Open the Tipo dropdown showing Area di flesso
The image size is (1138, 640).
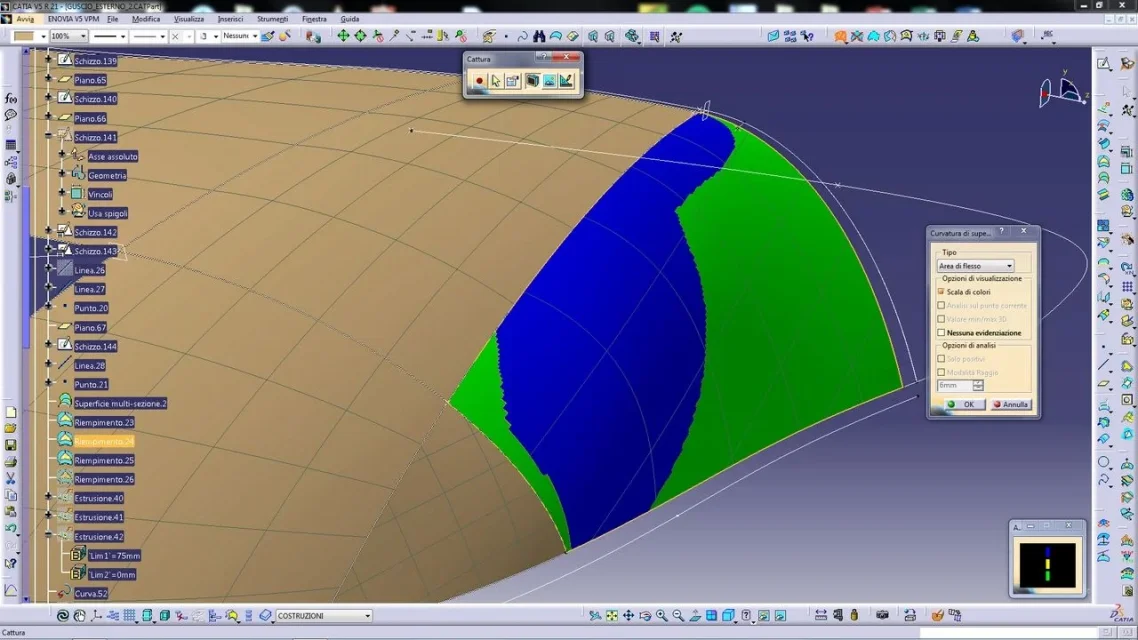(975, 266)
